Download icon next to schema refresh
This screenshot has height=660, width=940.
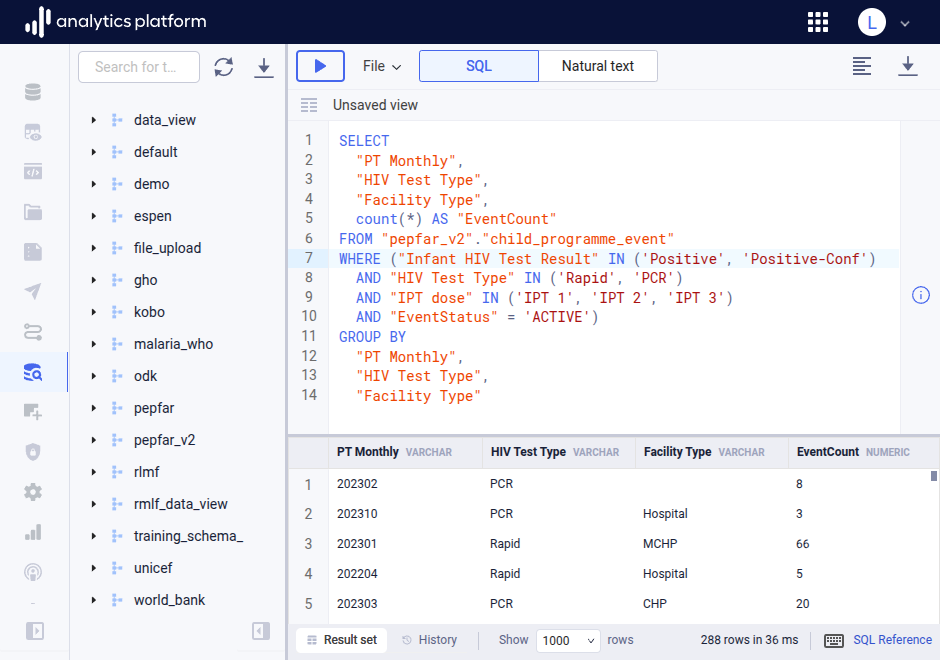click(263, 68)
